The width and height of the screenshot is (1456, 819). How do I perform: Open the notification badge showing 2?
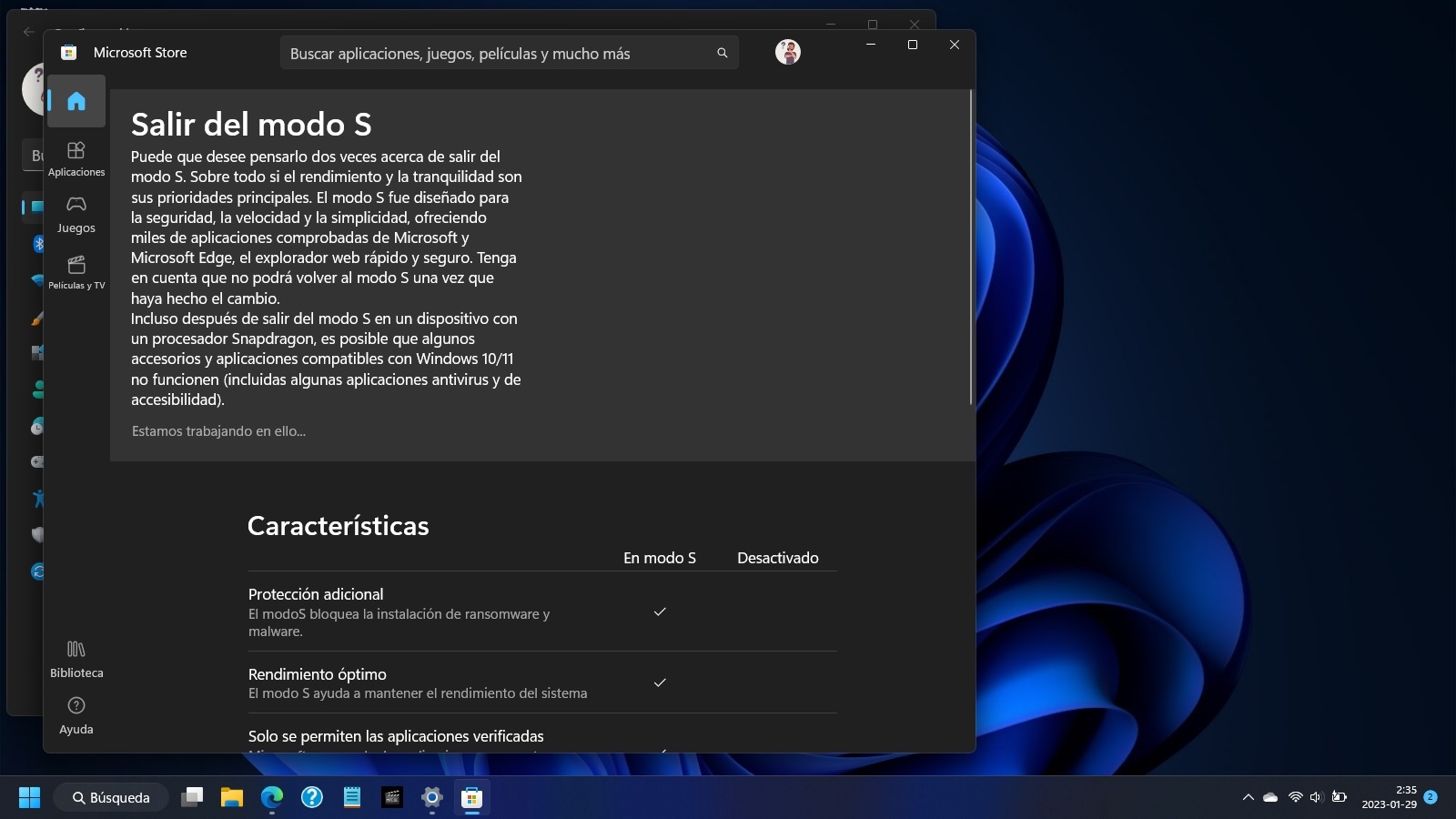pyautogui.click(x=1431, y=797)
